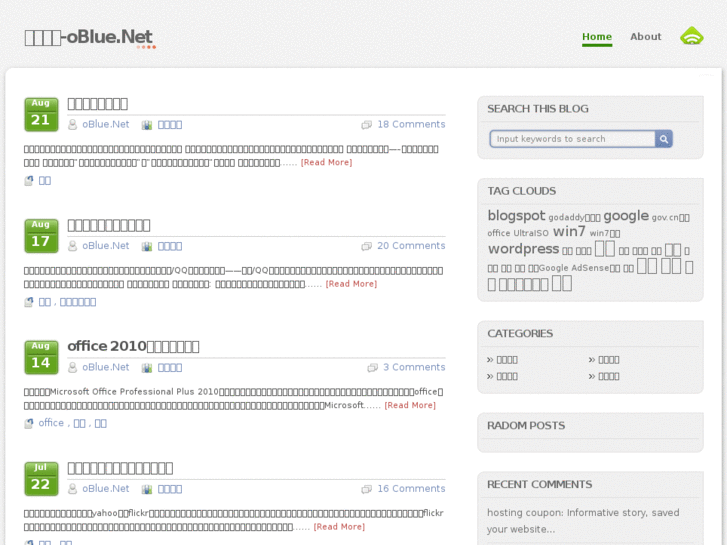Open the About page
The image size is (727, 545).
645,37
